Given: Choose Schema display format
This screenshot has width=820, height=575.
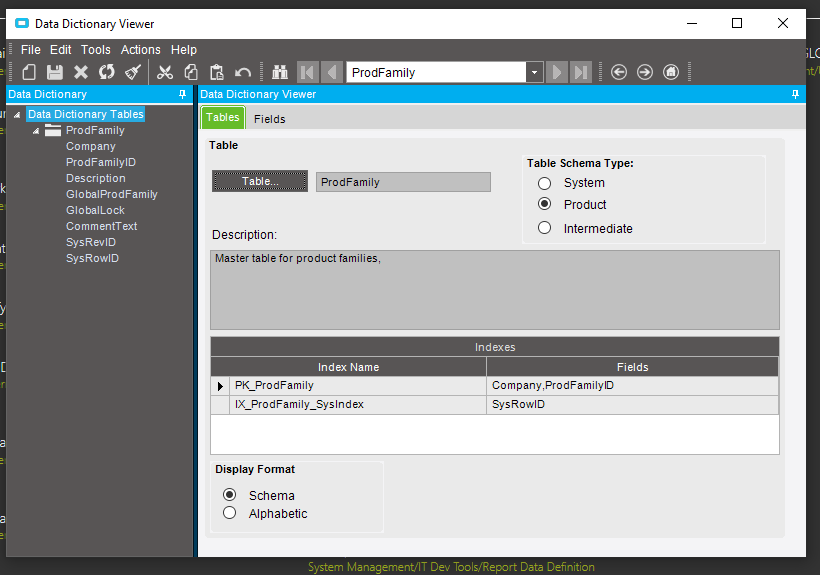Looking at the screenshot, I should pyautogui.click(x=229, y=494).
